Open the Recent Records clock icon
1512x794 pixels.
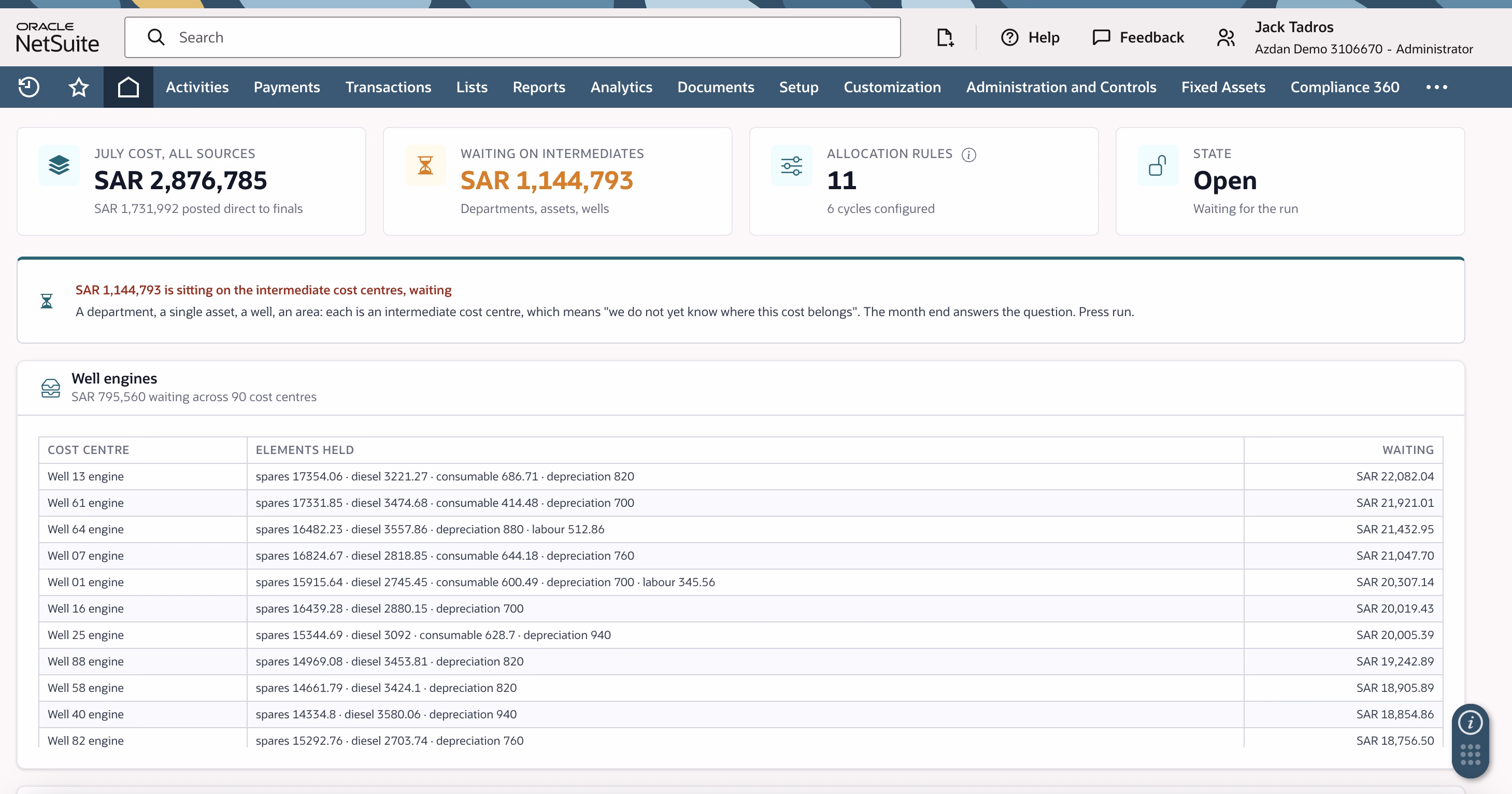(28, 87)
